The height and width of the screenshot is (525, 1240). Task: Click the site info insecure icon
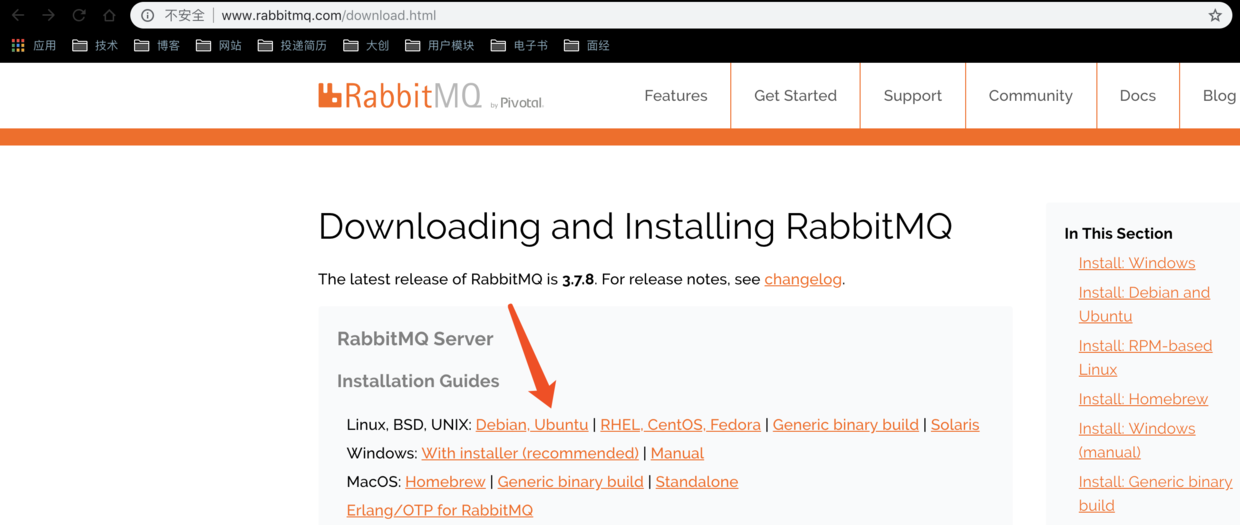[148, 15]
